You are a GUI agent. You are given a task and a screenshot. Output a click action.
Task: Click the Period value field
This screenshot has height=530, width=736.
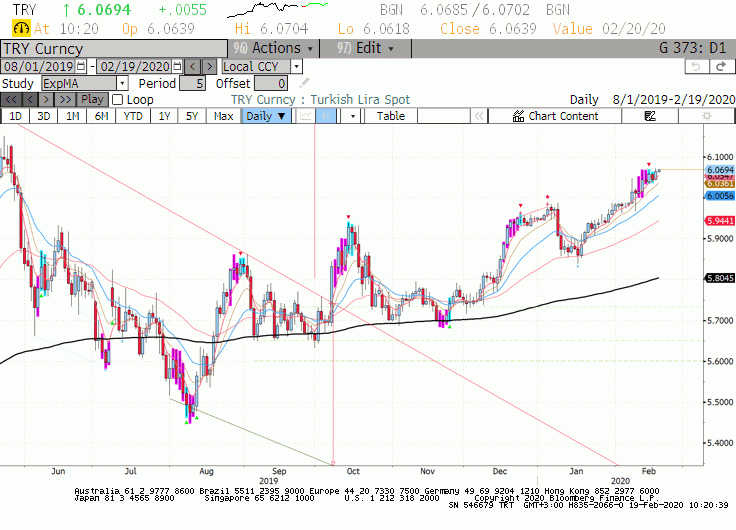tap(192, 84)
